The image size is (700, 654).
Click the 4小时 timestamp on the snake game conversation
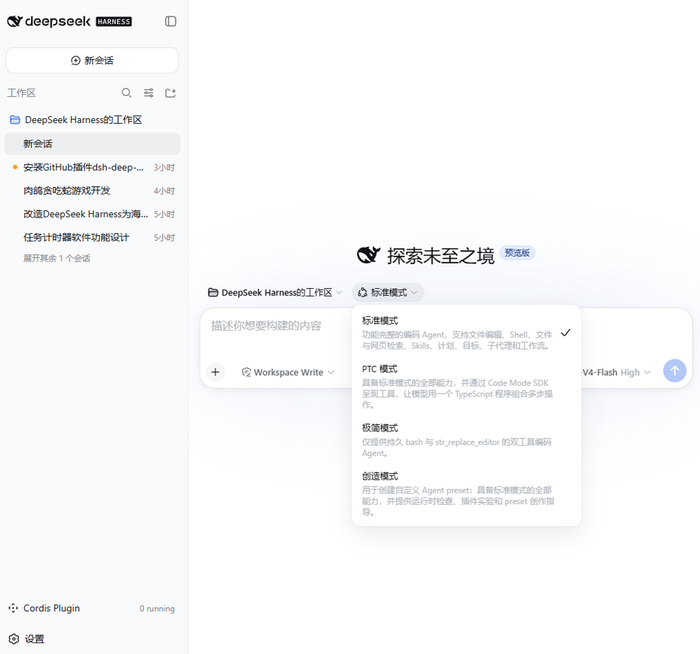[x=164, y=191]
